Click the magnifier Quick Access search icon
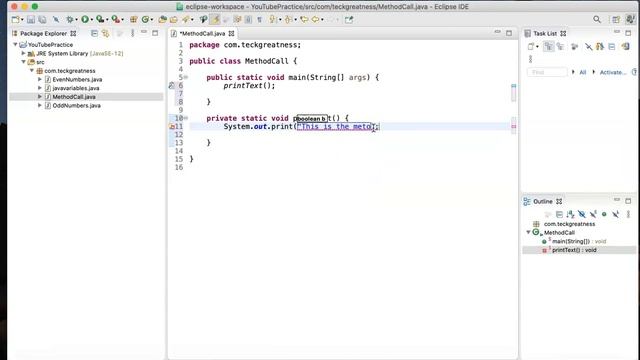Screen dimensions: 640x360 [597, 19]
